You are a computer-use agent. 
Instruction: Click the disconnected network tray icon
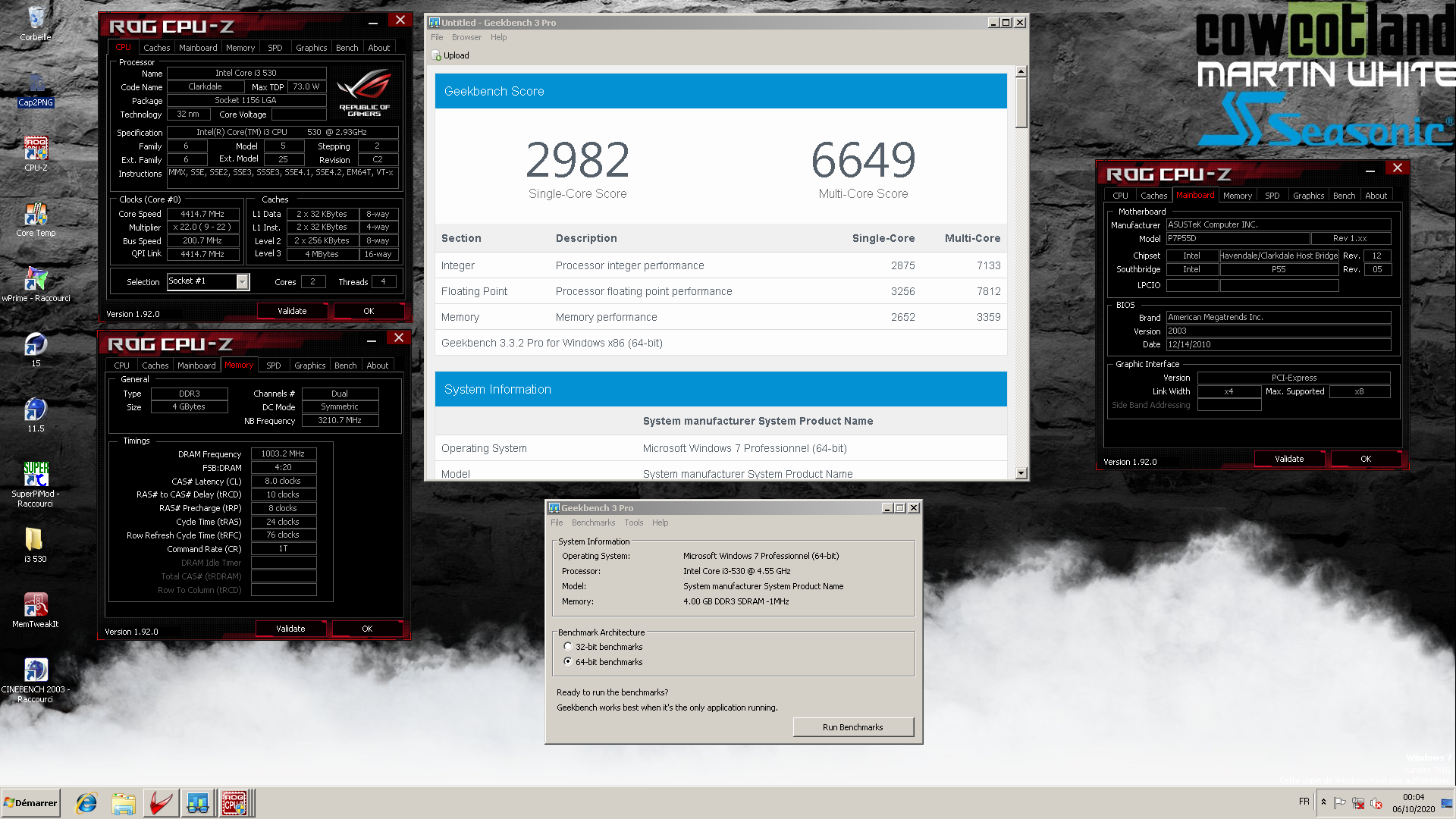tap(1358, 803)
